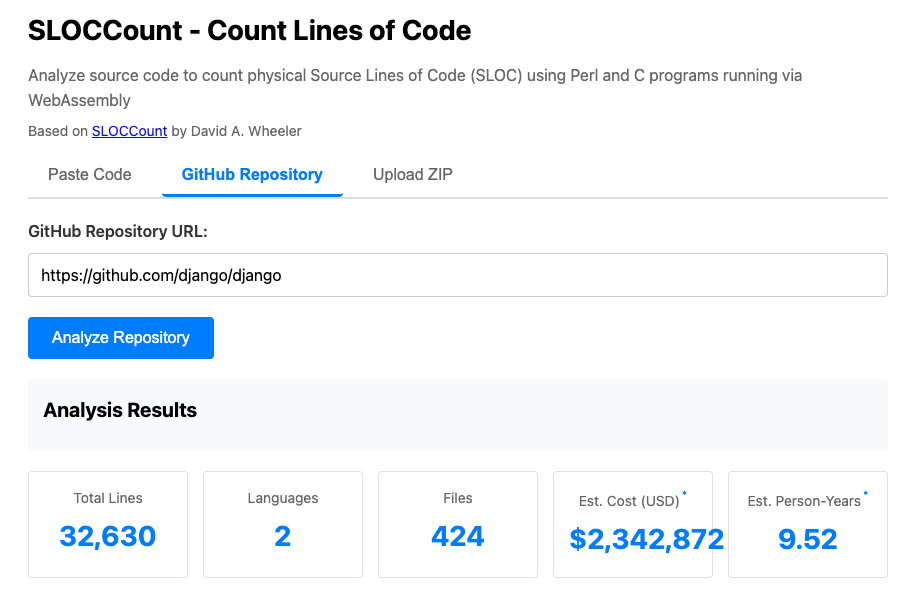918x596 pixels.
Task: Click the 9.52 person-years value
Action: [x=807, y=540]
